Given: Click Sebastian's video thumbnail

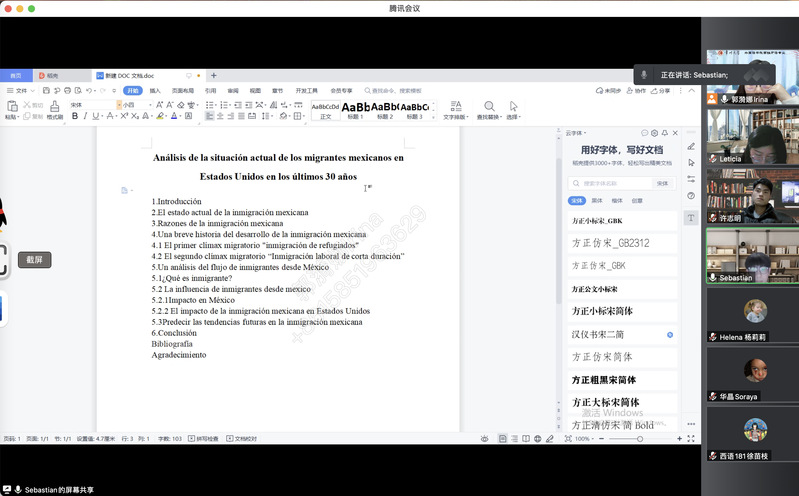Looking at the screenshot, I should tap(752, 255).
